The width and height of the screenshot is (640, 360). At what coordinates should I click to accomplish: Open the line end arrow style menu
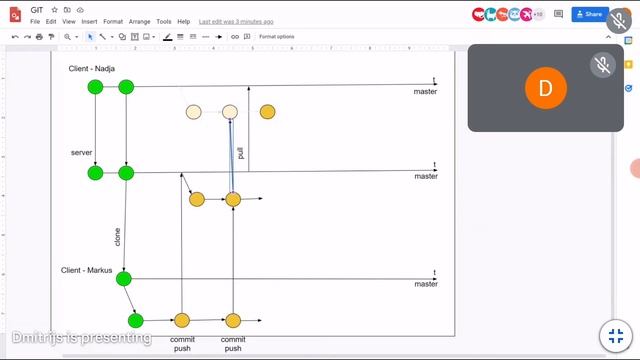click(218, 37)
